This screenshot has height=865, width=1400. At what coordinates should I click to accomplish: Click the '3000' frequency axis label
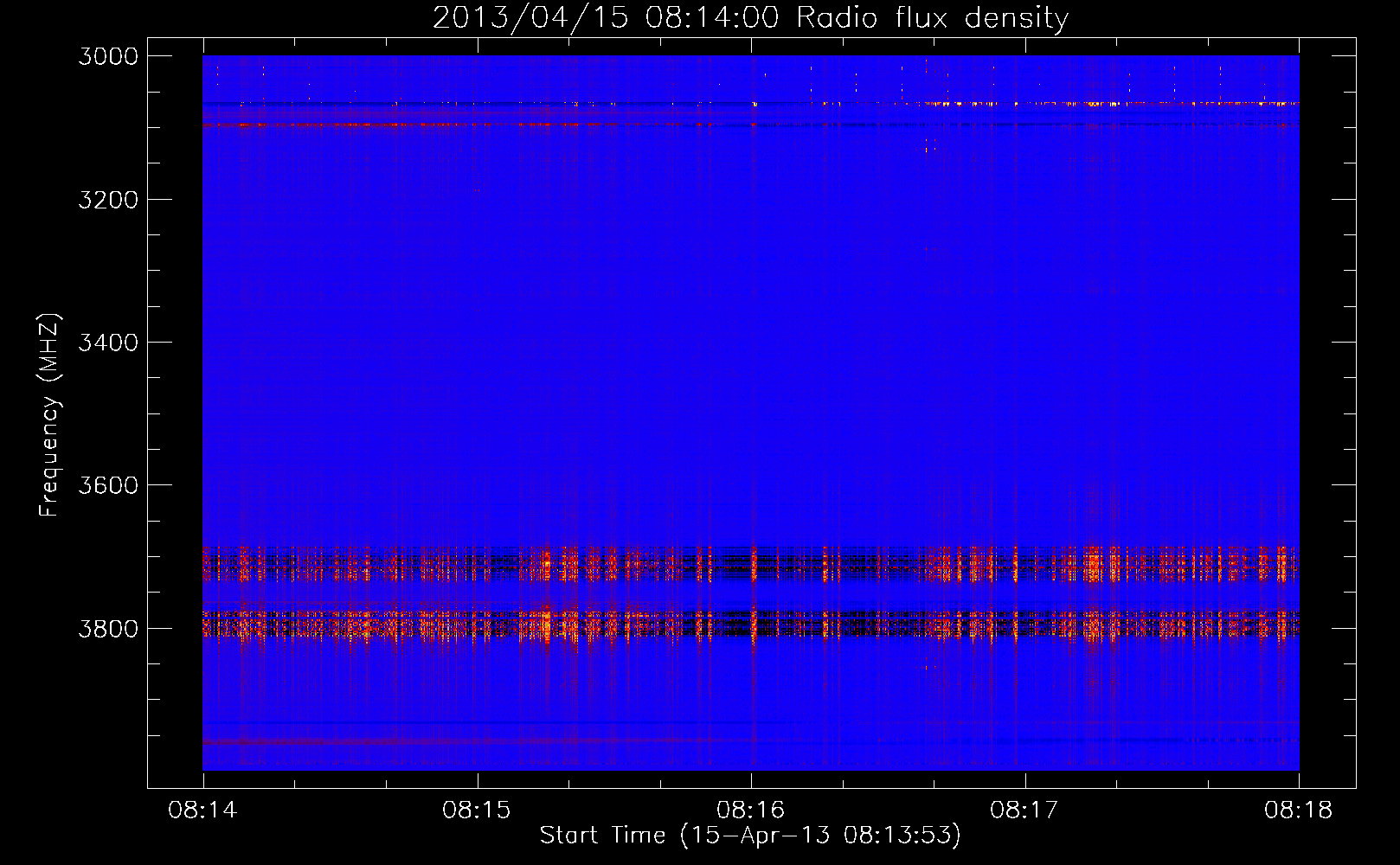(x=108, y=56)
